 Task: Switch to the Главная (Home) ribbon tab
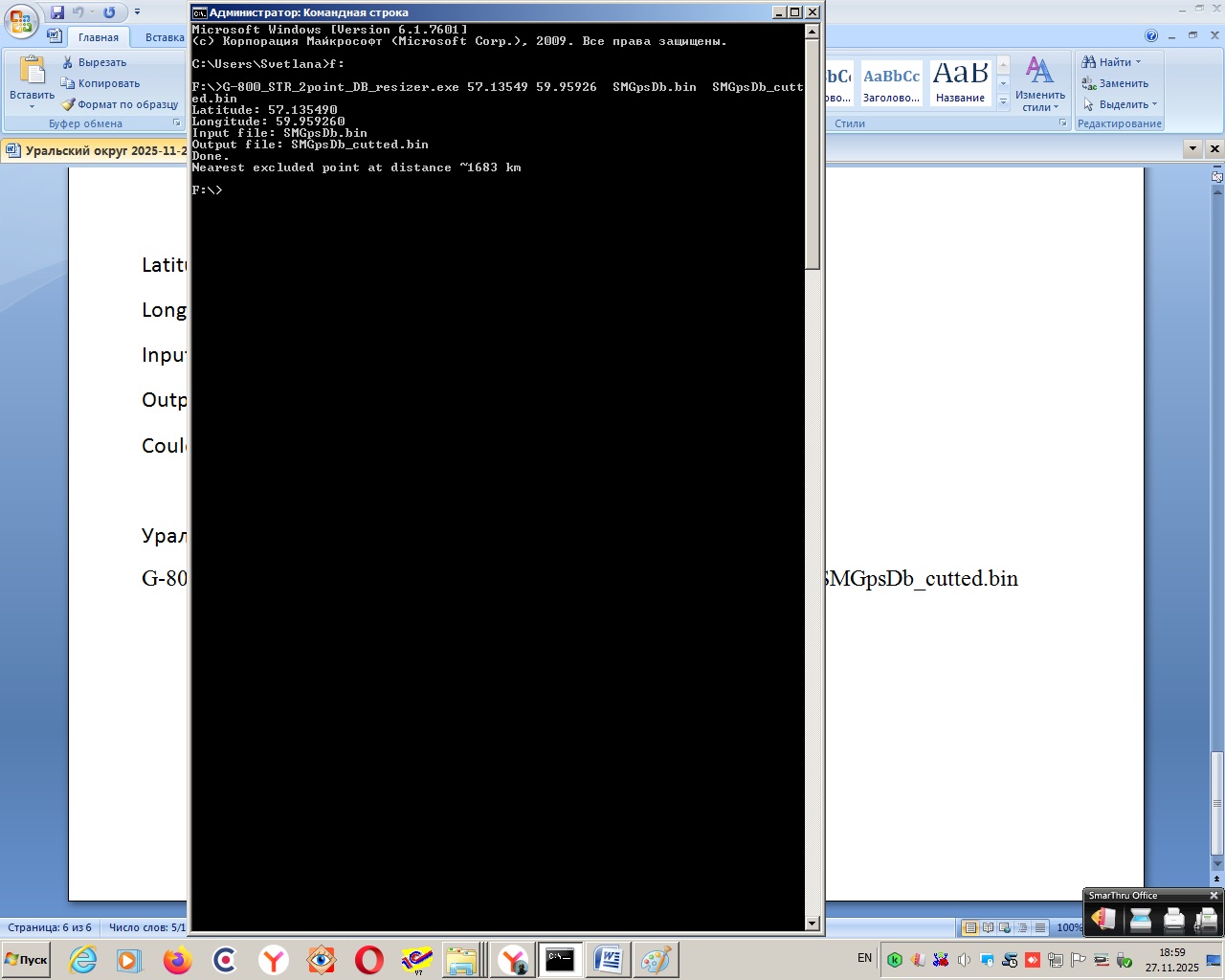(x=98, y=37)
